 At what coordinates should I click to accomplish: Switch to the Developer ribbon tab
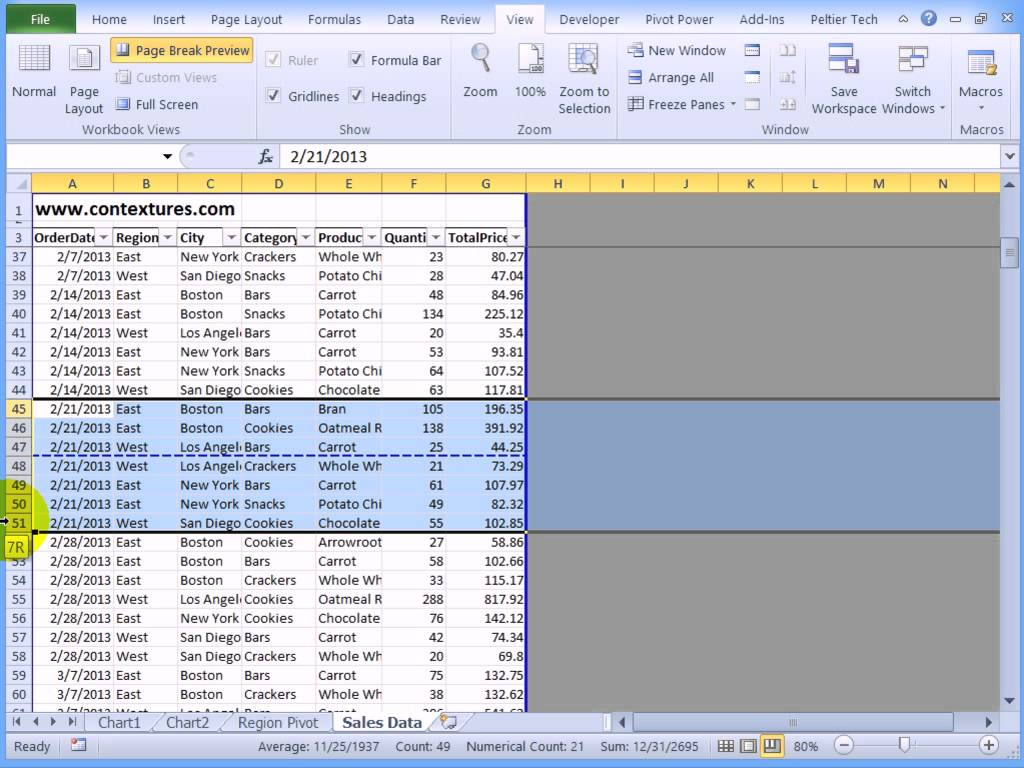tap(588, 19)
